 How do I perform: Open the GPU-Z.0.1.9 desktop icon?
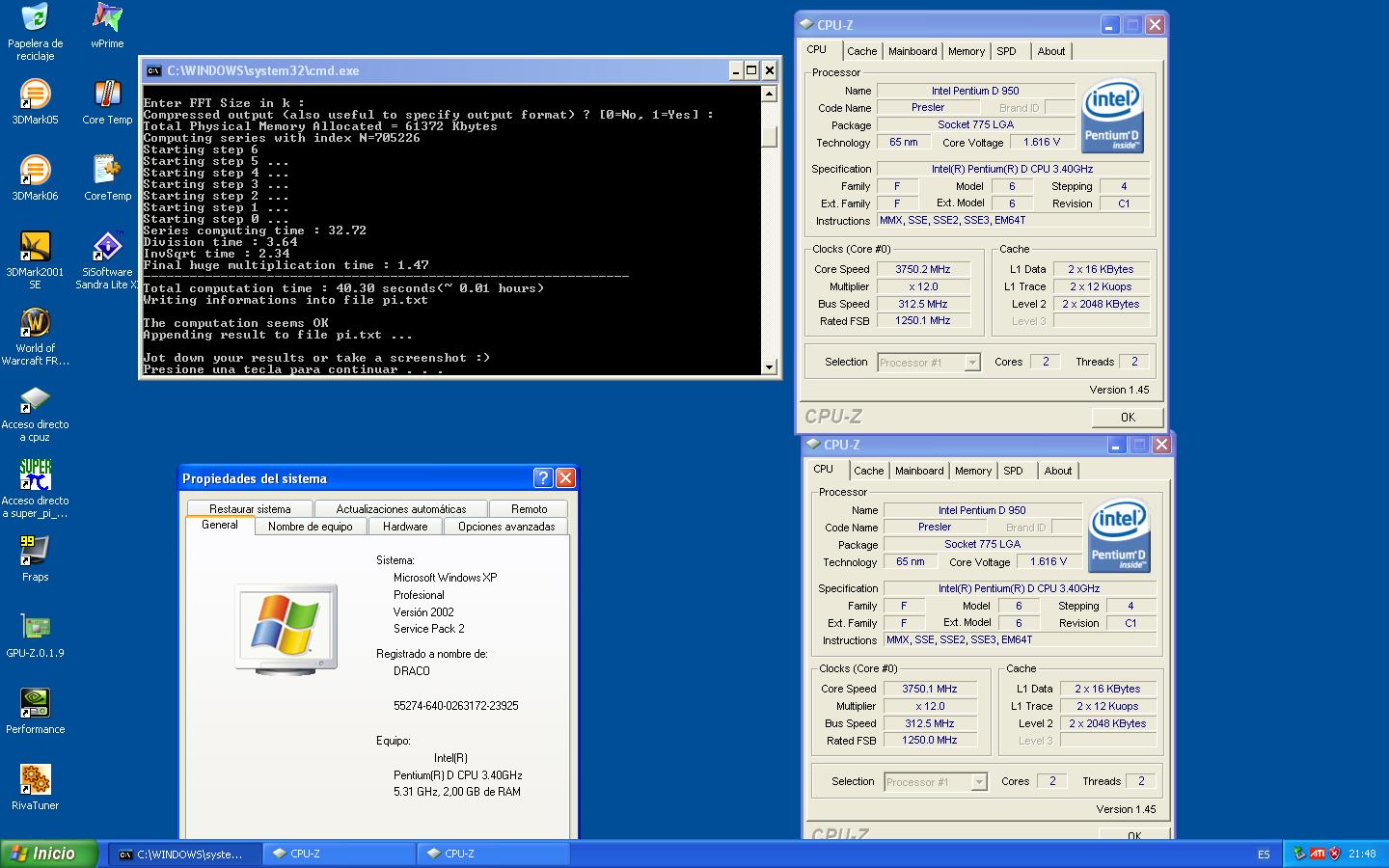[36, 628]
